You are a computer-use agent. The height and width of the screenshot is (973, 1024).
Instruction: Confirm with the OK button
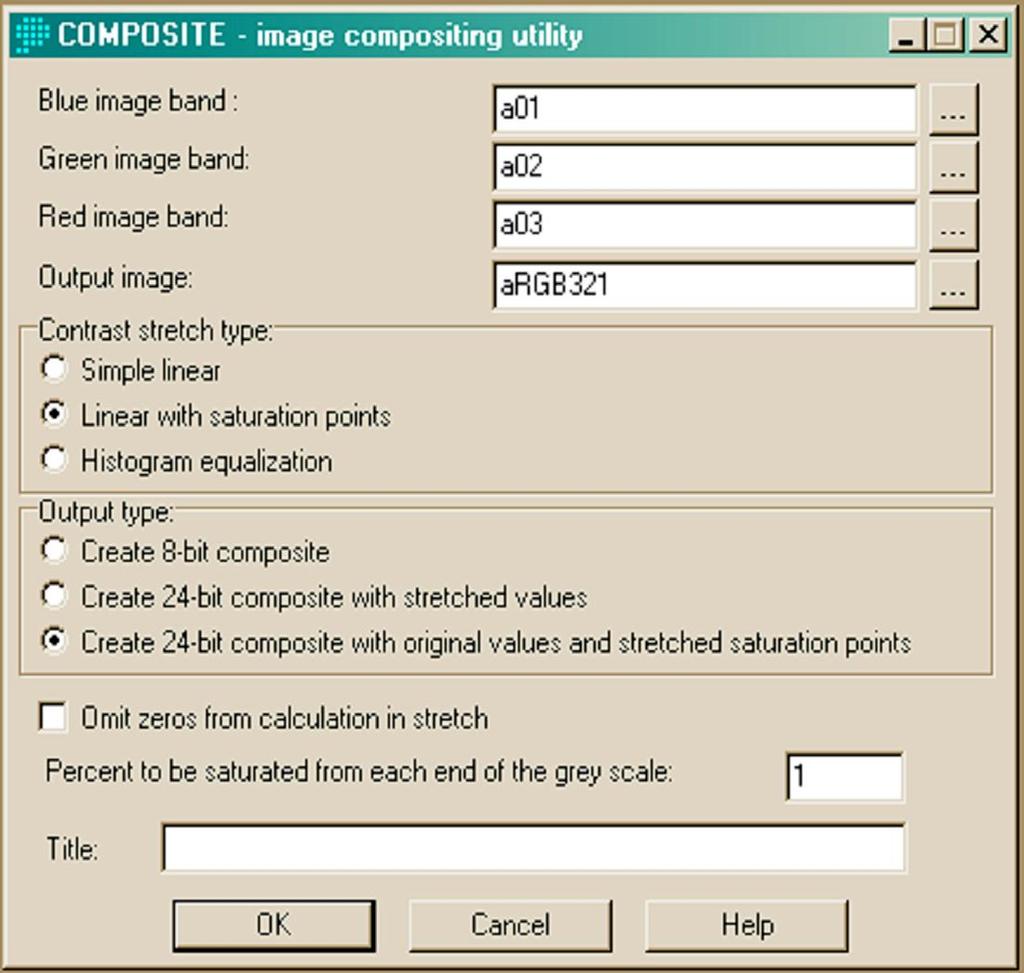pos(274,925)
